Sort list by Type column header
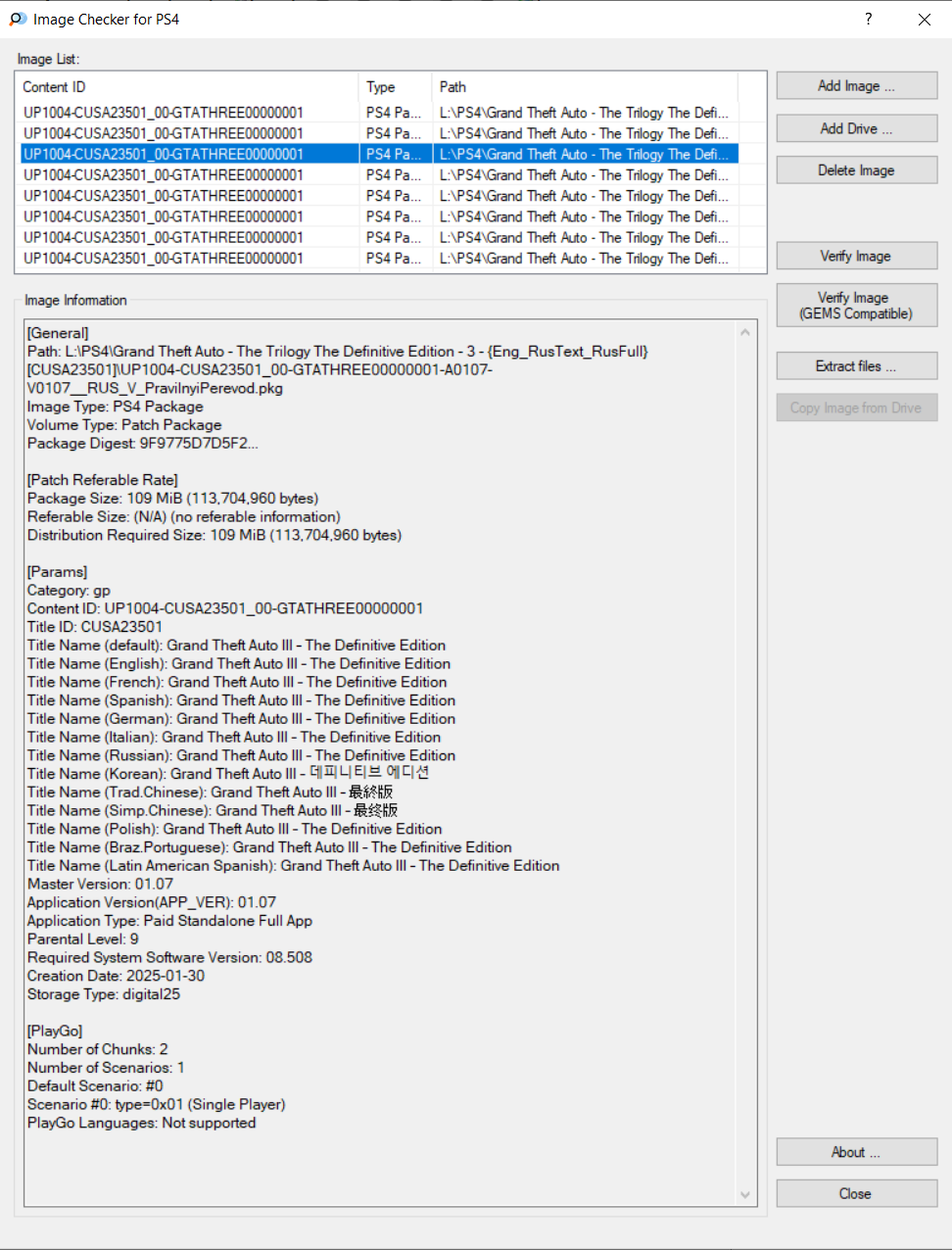This screenshot has height=1250, width=952. click(395, 87)
